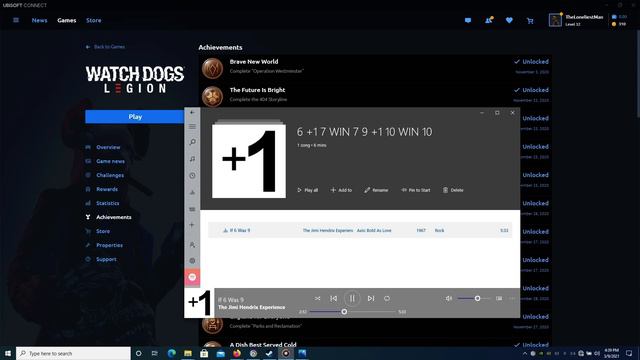Delete the playlist
This screenshot has width=640, height=360.
click(x=453, y=190)
